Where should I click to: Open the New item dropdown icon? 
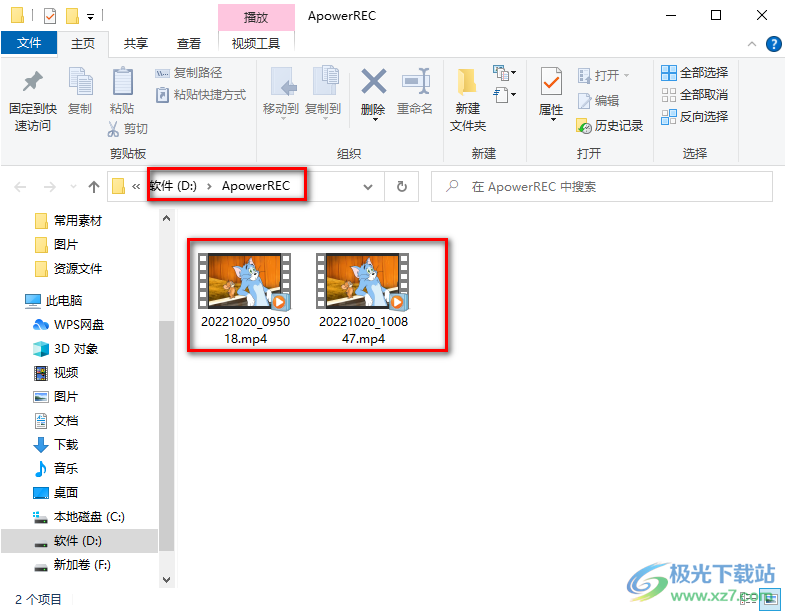pos(504,73)
